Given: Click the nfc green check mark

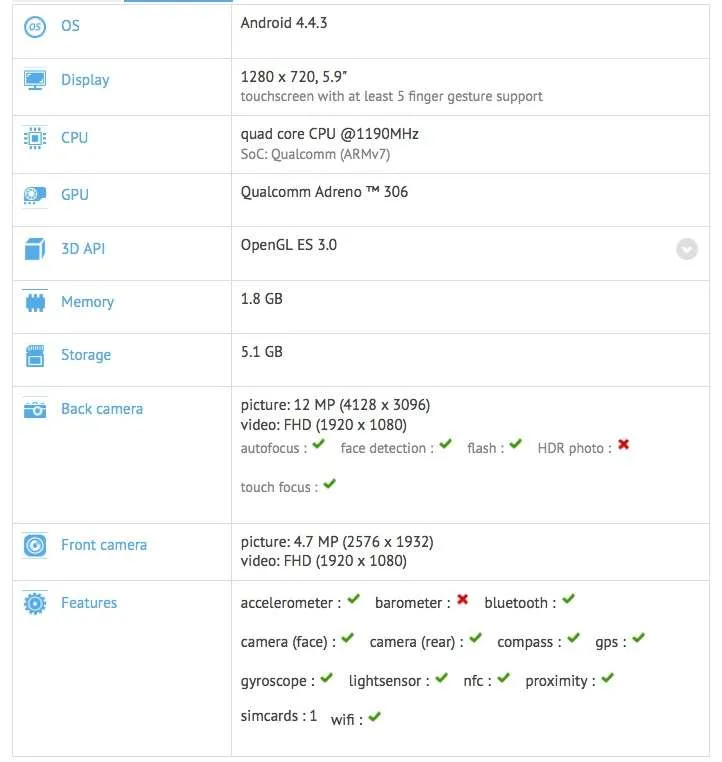Looking at the screenshot, I should click(504, 677).
